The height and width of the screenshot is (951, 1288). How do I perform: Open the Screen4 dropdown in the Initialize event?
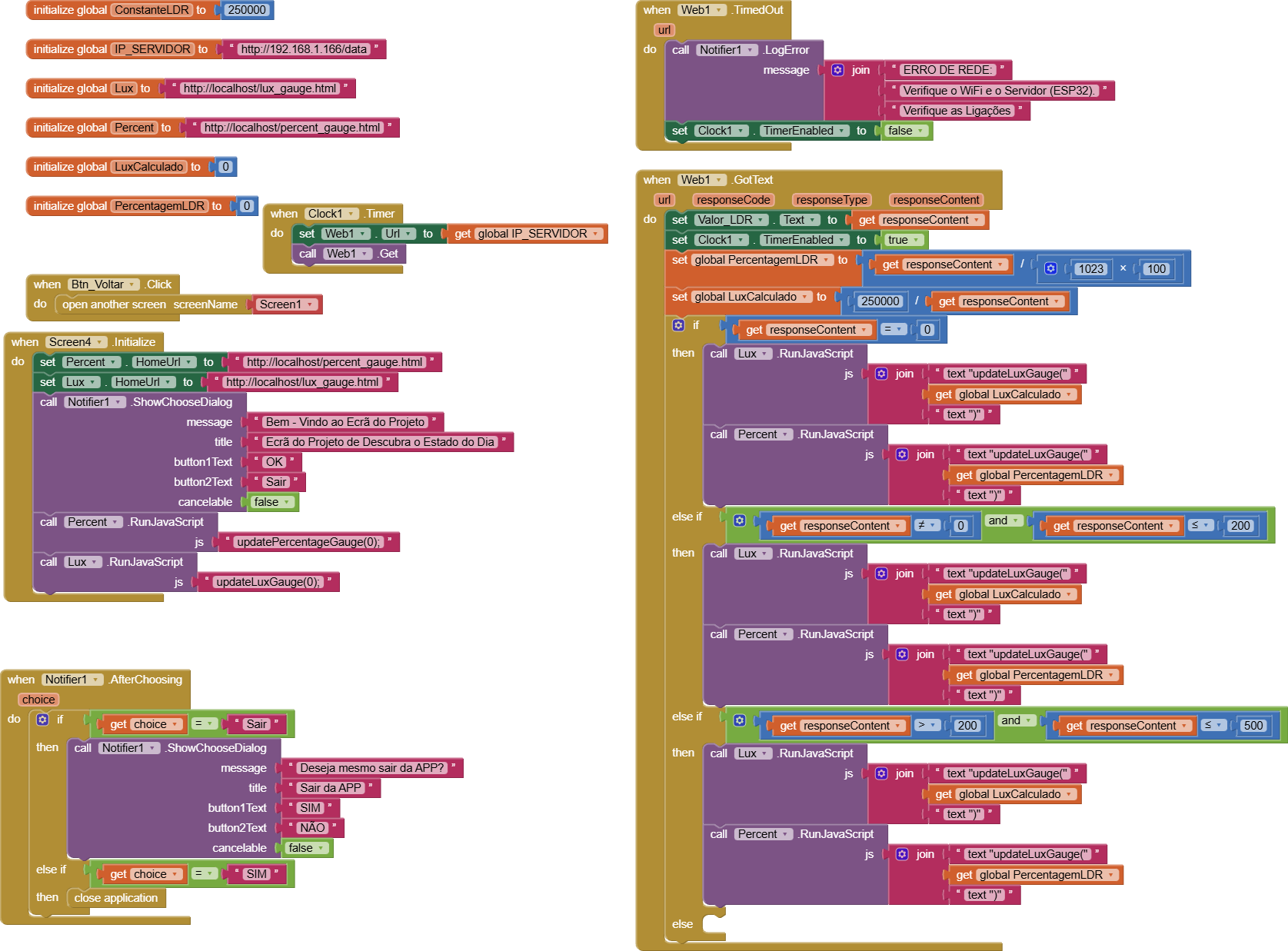pos(75,342)
